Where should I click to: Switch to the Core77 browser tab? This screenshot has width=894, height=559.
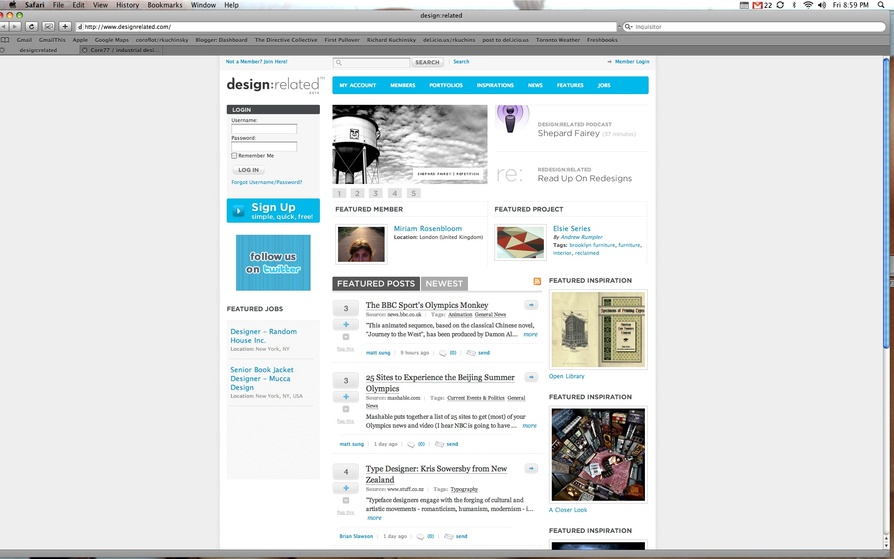(121, 50)
